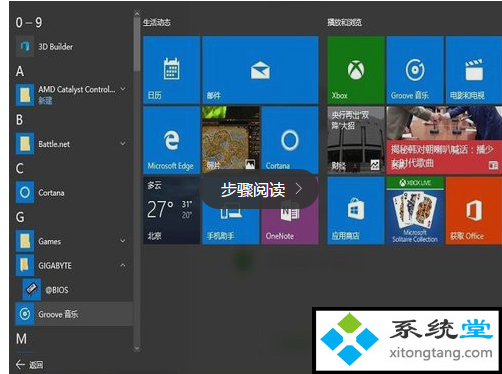Open the 日历 calendar tile
Screen dimensions: 502x374
tap(171, 70)
